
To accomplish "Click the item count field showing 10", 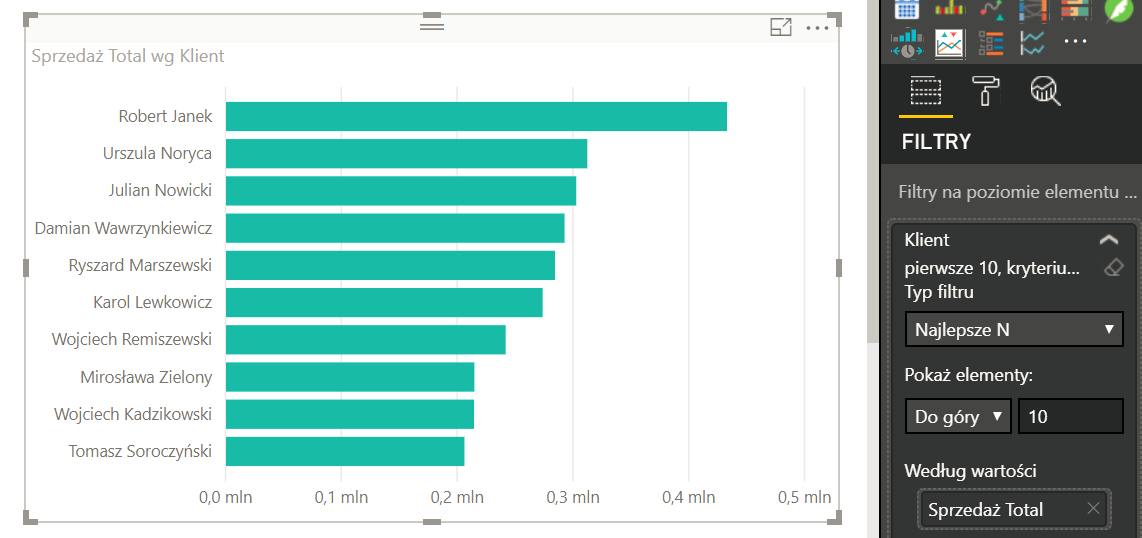I will [x=1070, y=416].
